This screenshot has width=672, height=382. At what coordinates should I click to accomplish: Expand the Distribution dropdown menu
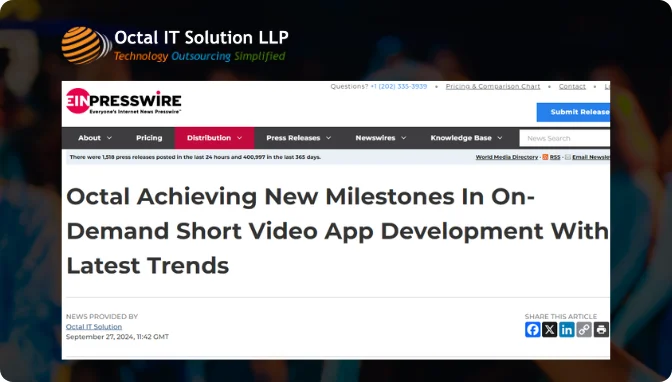214,138
